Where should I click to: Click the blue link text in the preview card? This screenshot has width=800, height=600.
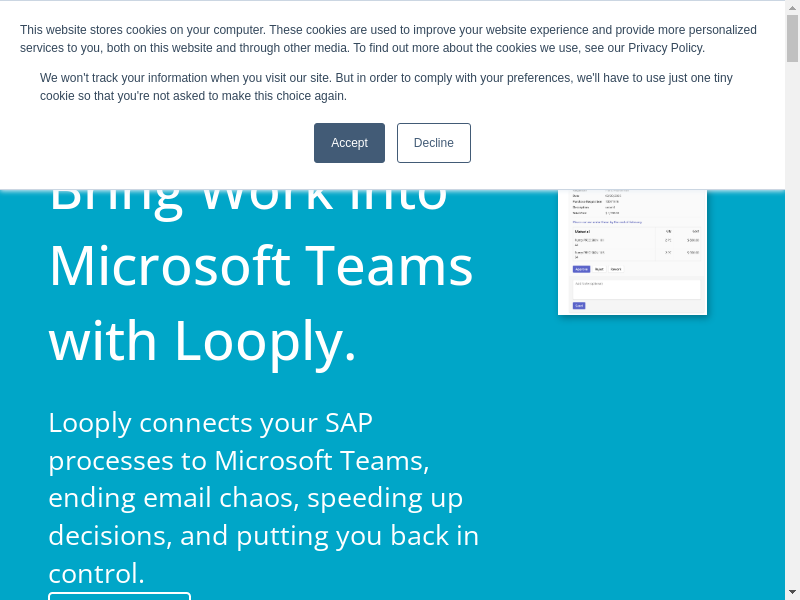607,222
